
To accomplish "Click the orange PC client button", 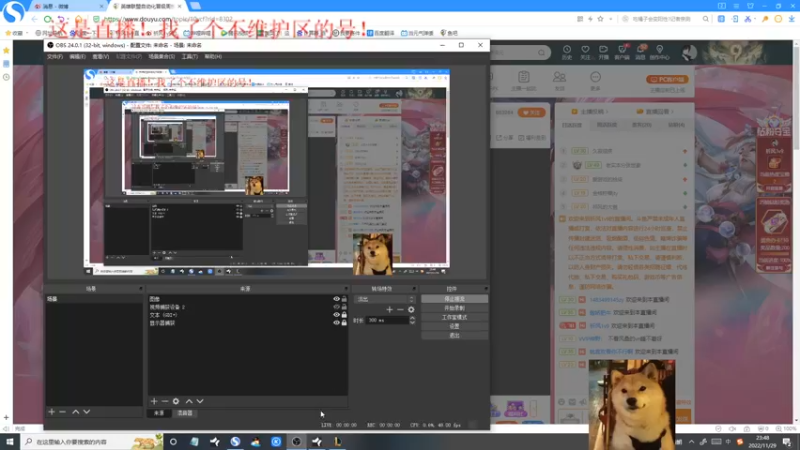I will [667, 80].
